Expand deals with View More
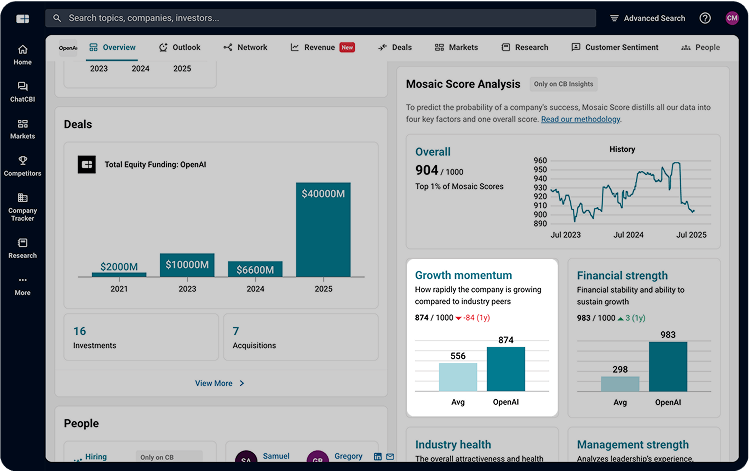This screenshot has height=471, width=749. pos(220,383)
